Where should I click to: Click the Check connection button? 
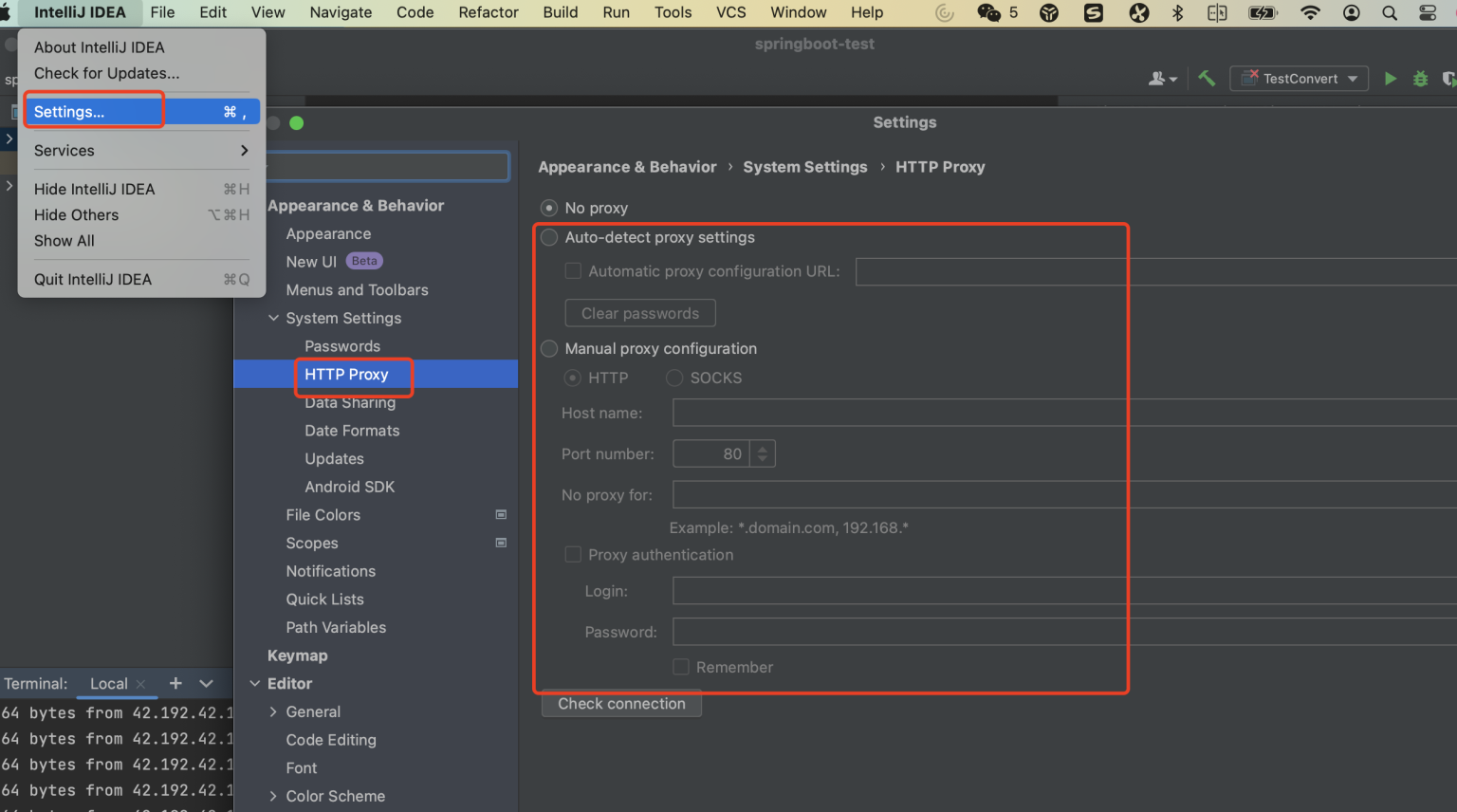621,704
